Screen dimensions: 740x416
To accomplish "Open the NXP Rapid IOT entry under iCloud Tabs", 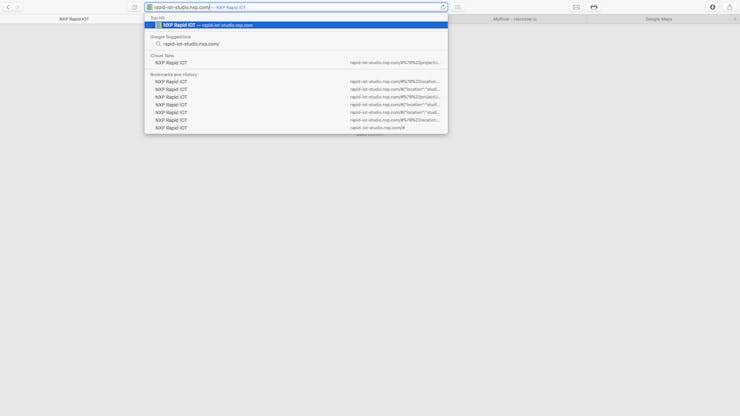I will pyautogui.click(x=296, y=63).
